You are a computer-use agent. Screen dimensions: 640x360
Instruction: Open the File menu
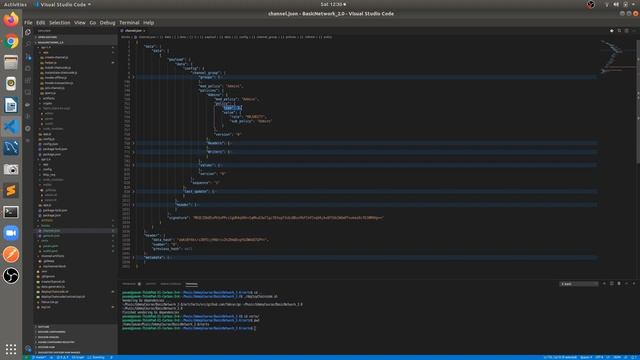pyautogui.click(x=28, y=23)
